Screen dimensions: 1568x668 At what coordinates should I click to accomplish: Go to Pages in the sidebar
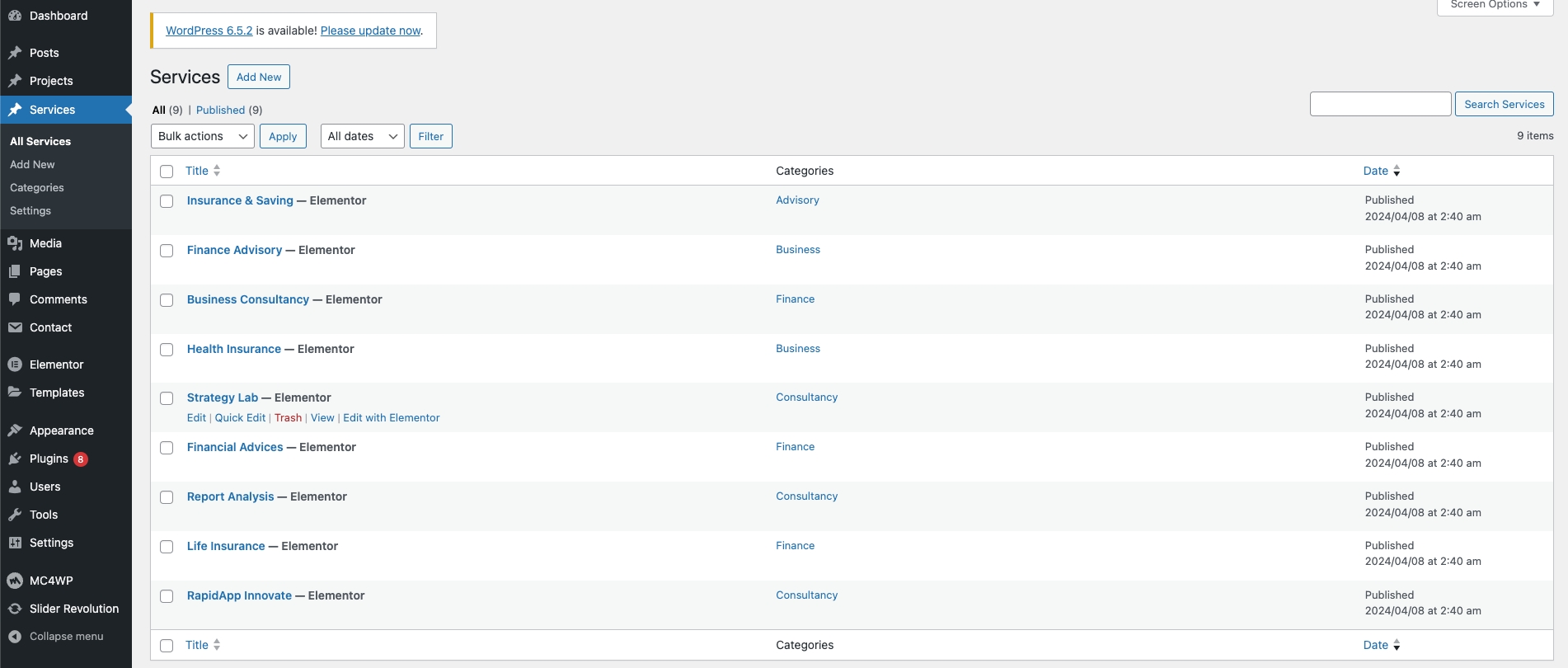[x=45, y=271]
